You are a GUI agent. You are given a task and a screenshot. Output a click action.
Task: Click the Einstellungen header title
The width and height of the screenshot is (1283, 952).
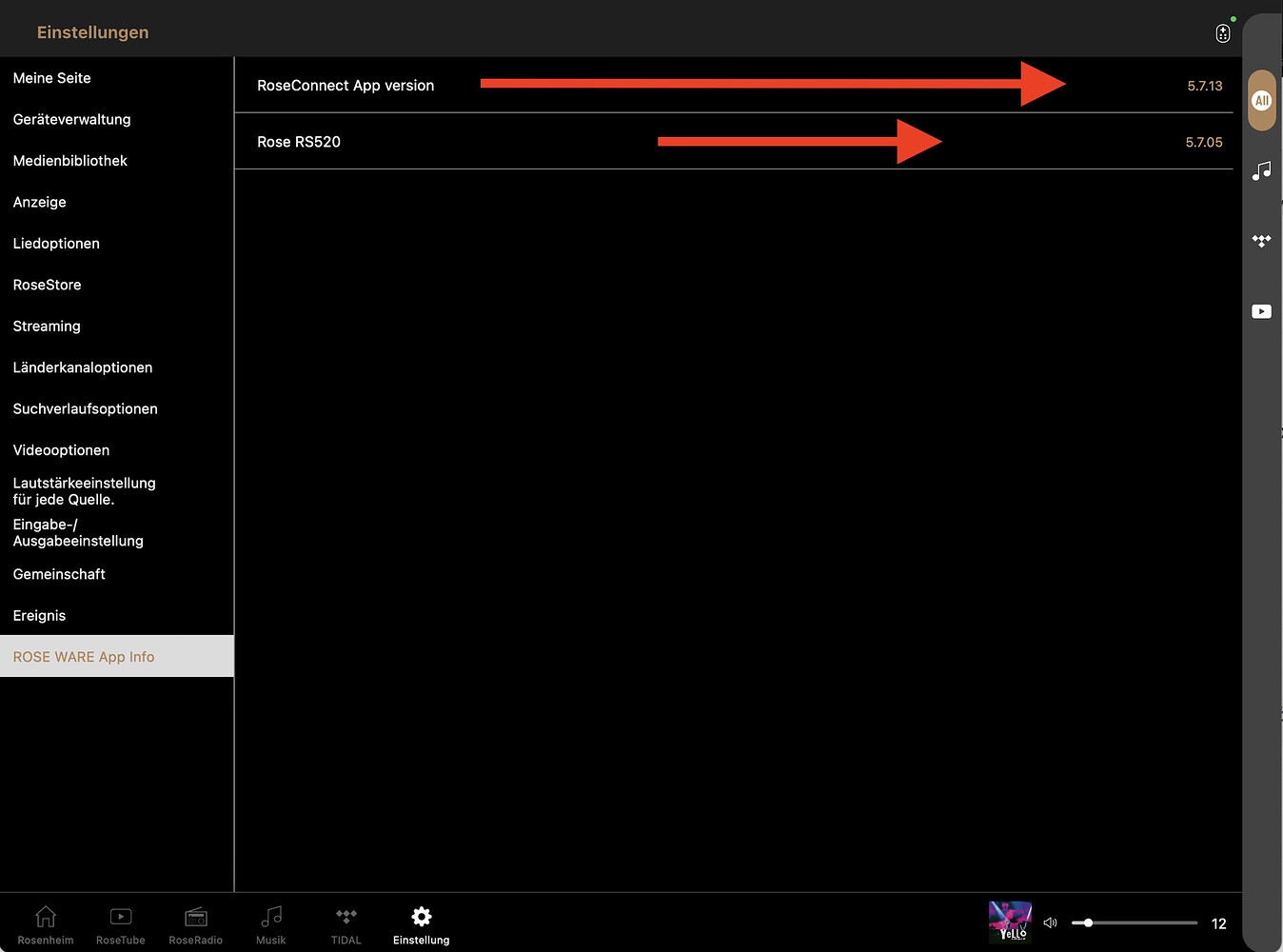tap(93, 32)
